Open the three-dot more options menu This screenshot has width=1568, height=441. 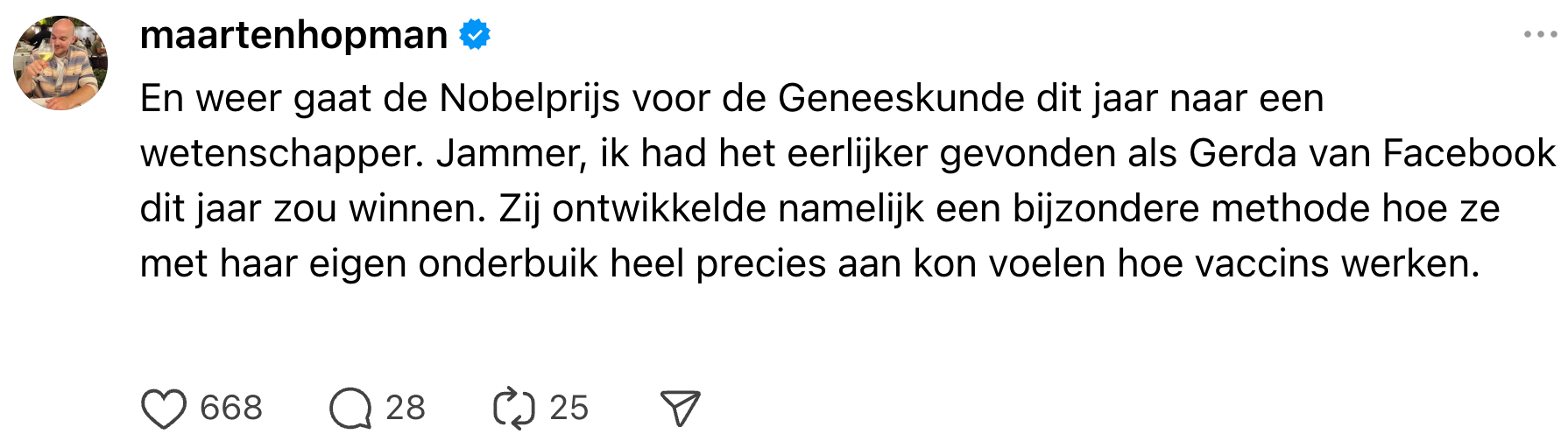(1540, 35)
